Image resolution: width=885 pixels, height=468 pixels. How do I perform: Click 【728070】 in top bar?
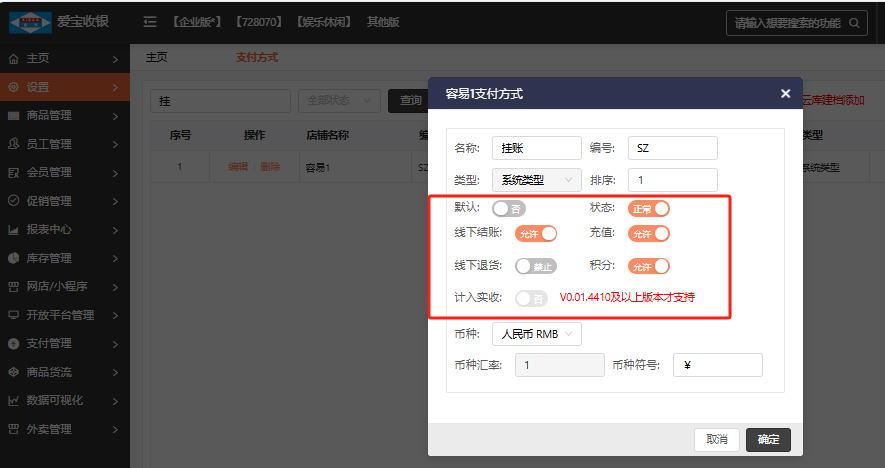pyautogui.click(x=259, y=22)
